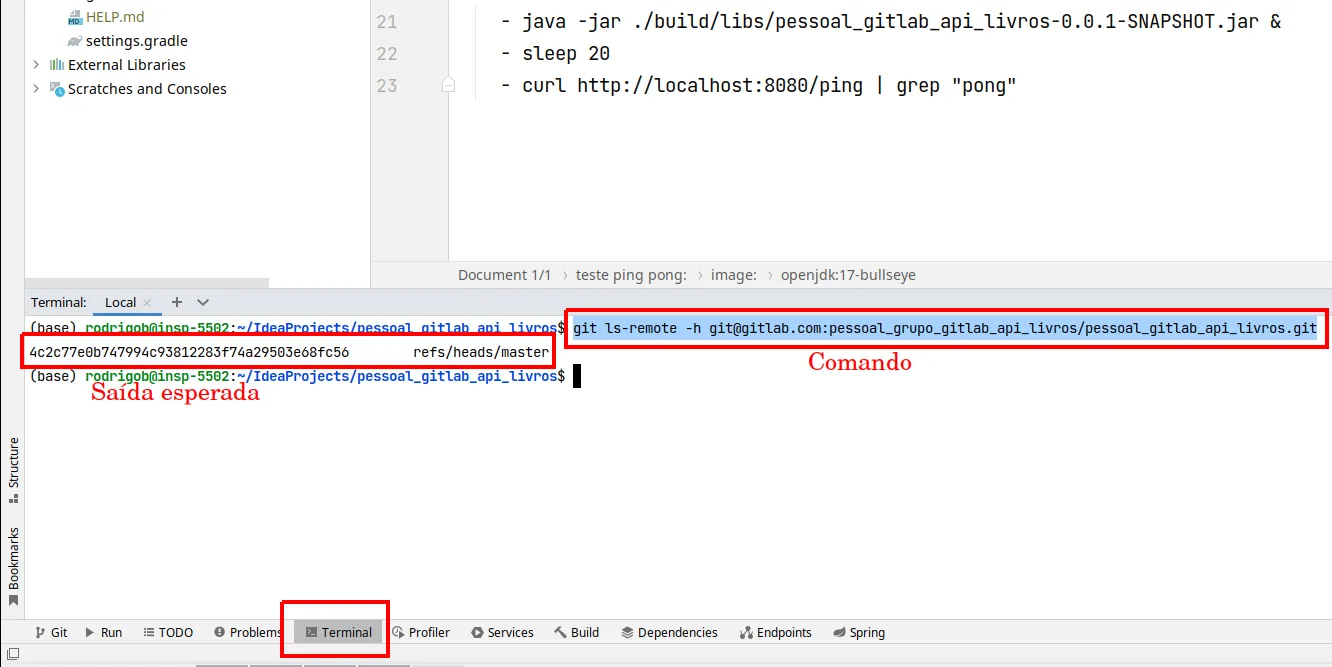Image resolution: width=1332 pixels, height=667 pixels.
Task: Expand the Scratches and Consoles node
Action: (x=36, y=89)
